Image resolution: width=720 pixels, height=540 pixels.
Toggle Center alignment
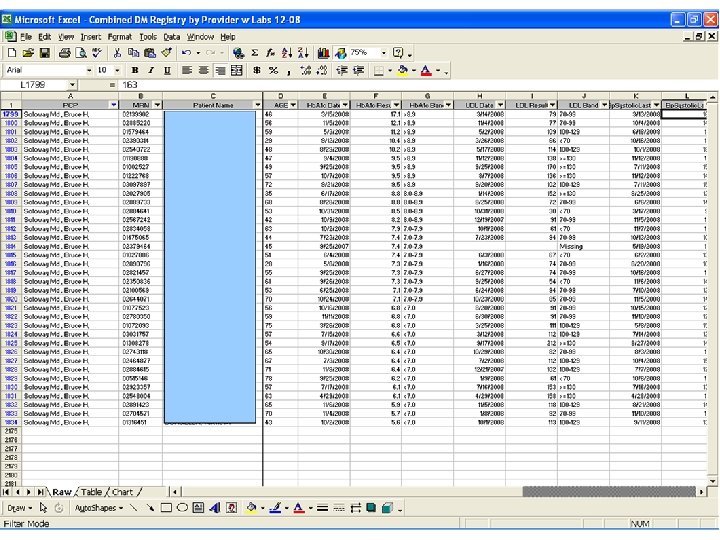(203, 70)
